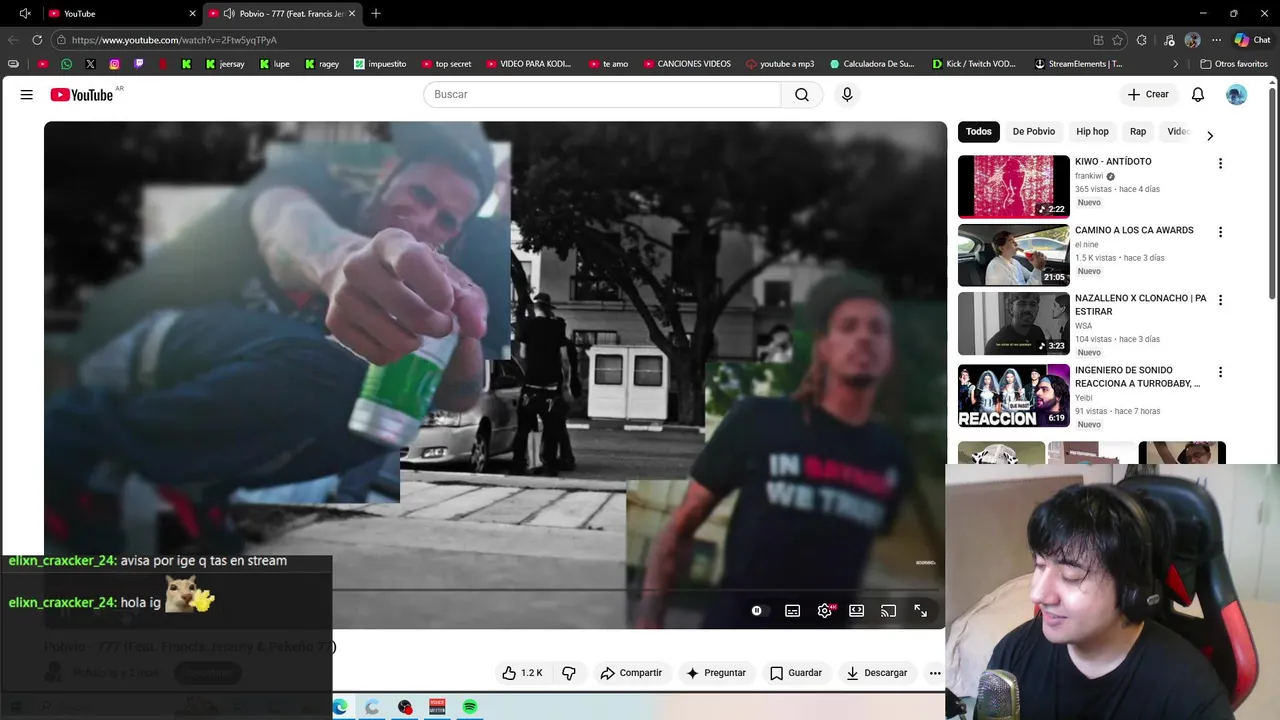Go to the YouTube home logo
Image resolution: width=1280 pixels, height=720 pixels.
82,95
